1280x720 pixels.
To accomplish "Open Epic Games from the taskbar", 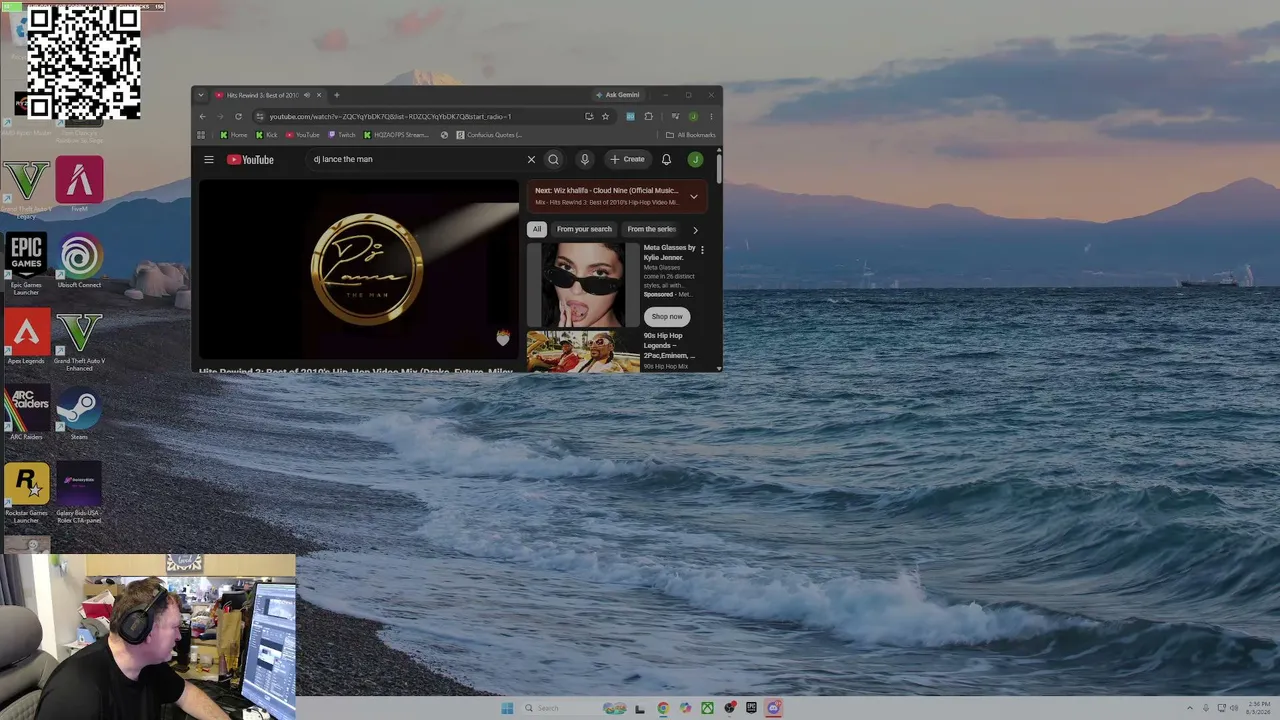I will tap(751, 708).
